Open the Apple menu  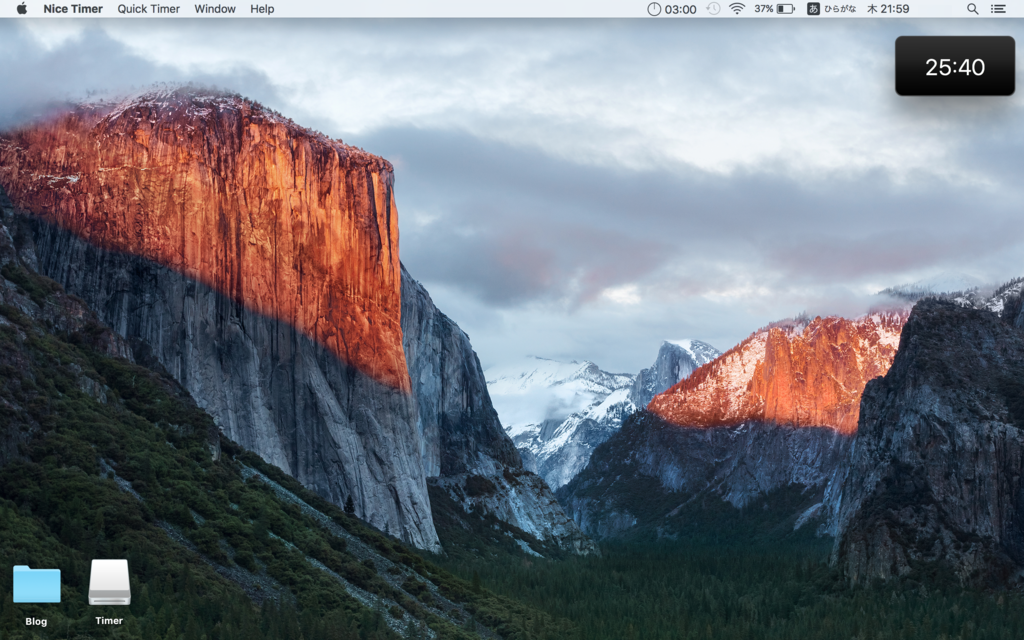tap(22, 8)
